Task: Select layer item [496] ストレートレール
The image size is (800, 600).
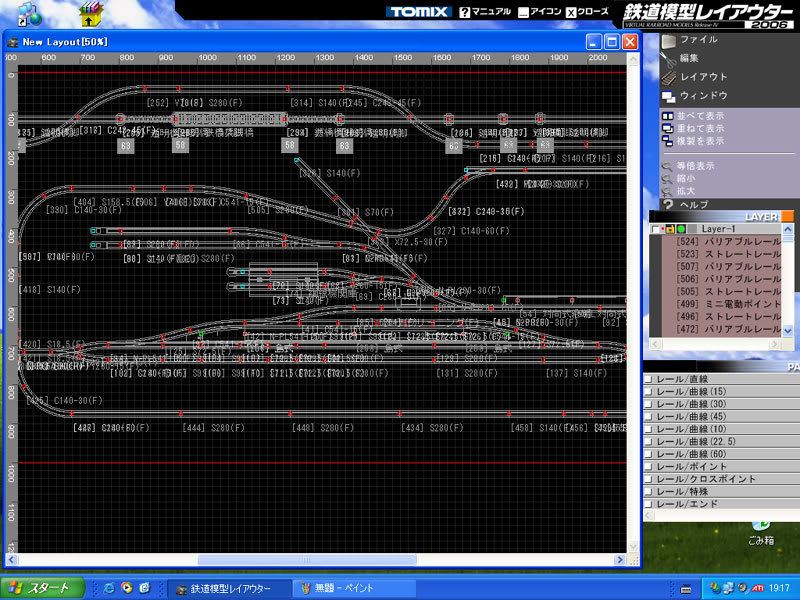Action: point(729,317)
